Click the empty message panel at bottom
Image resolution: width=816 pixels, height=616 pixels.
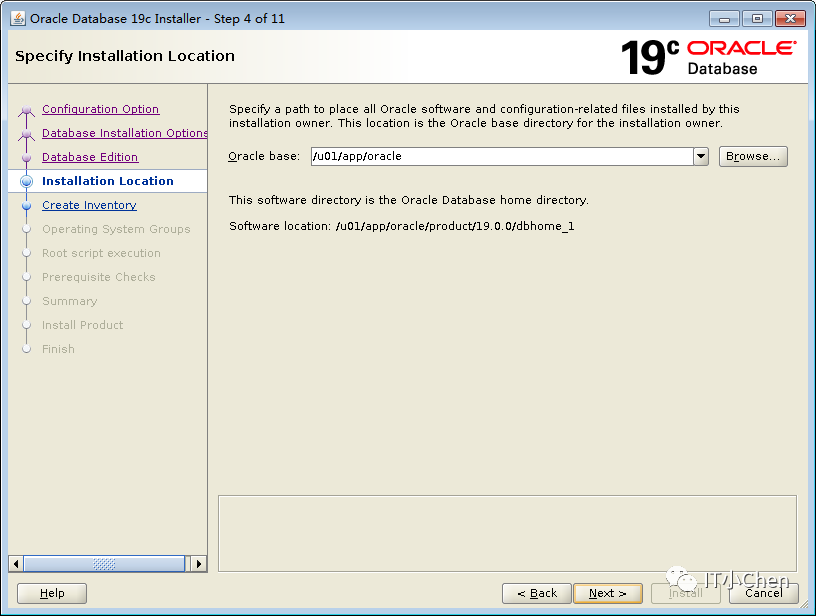[x=507, y=534]
